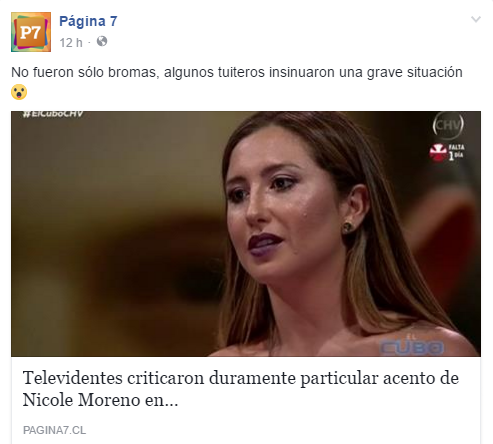Screen dimensions: 493x444
Task: Click the globe public privacy icon
Action: click(x=102, y=41)
